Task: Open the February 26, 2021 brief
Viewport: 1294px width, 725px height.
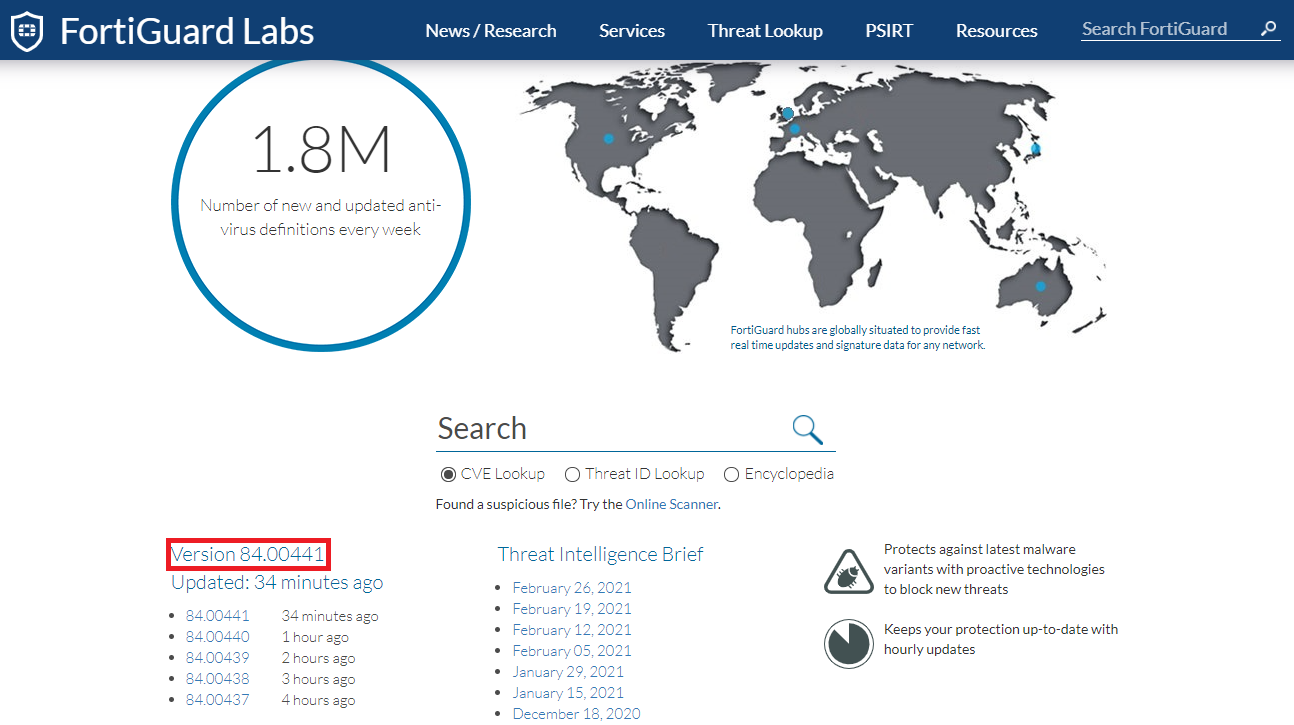Action: [x=572, y=588]
